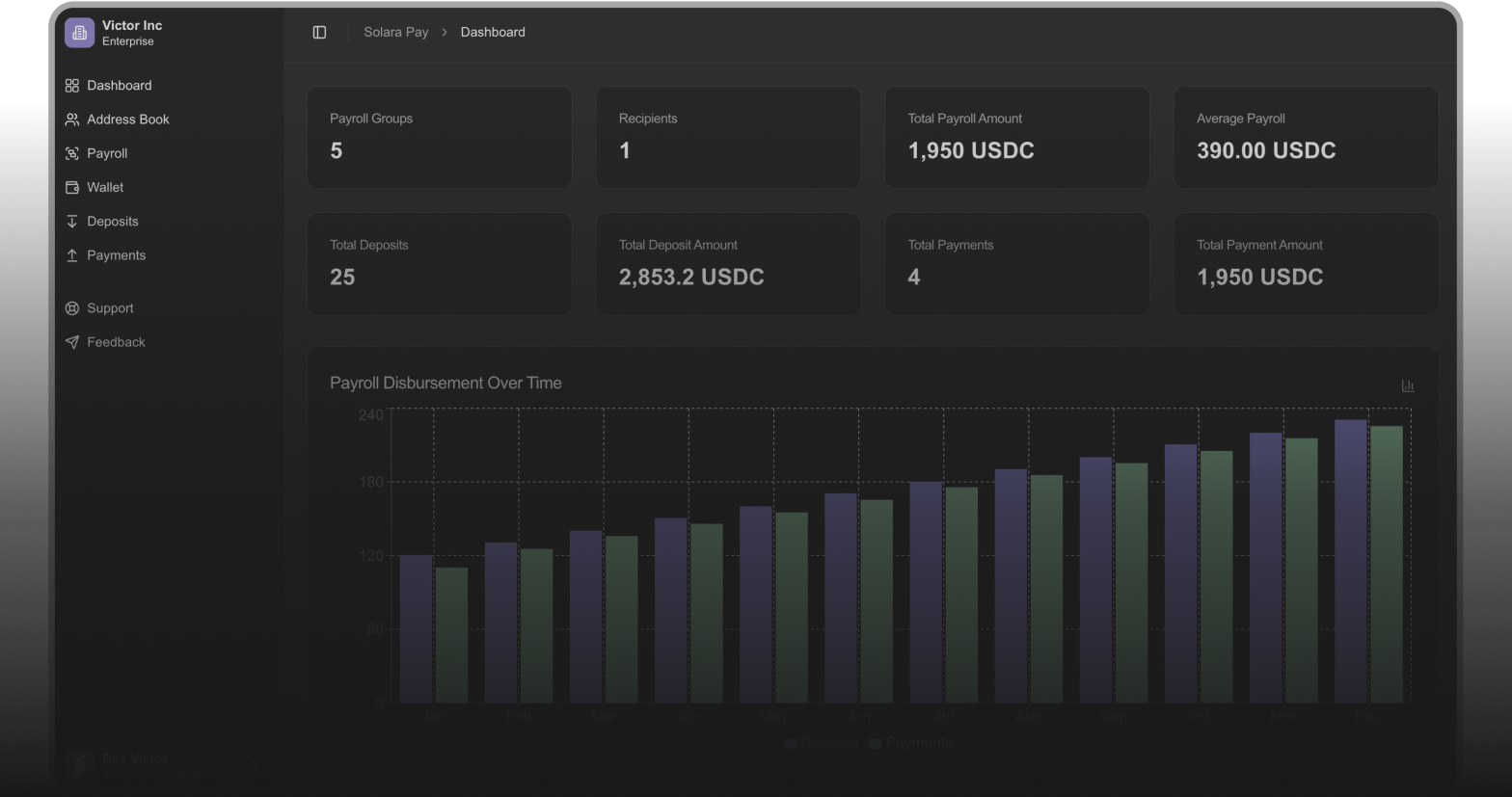Image resolution: width=1512 pixels, height=797 pixels.
Task: Click the Wallet icon in the sidebar
Action: (72, 187)
